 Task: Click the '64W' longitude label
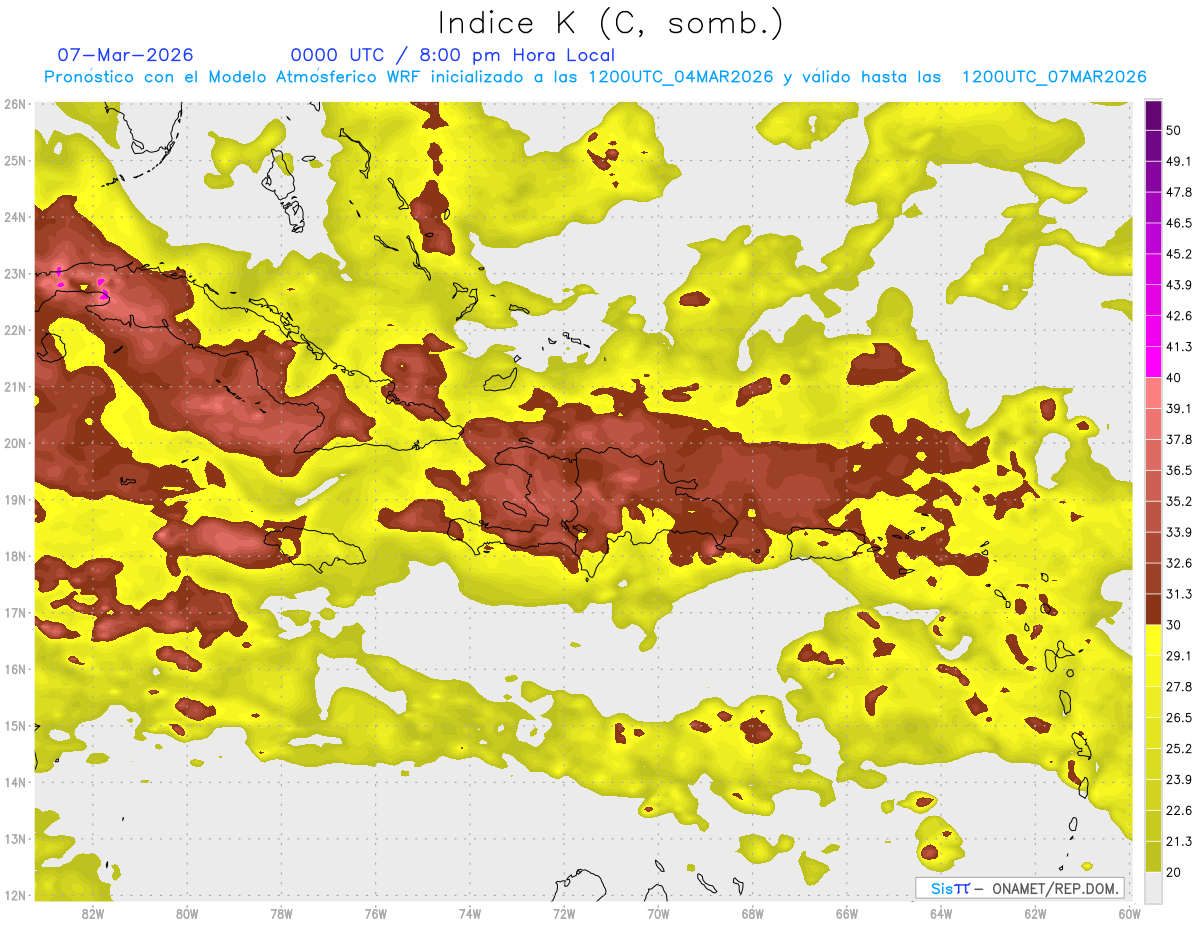(941, 914)
